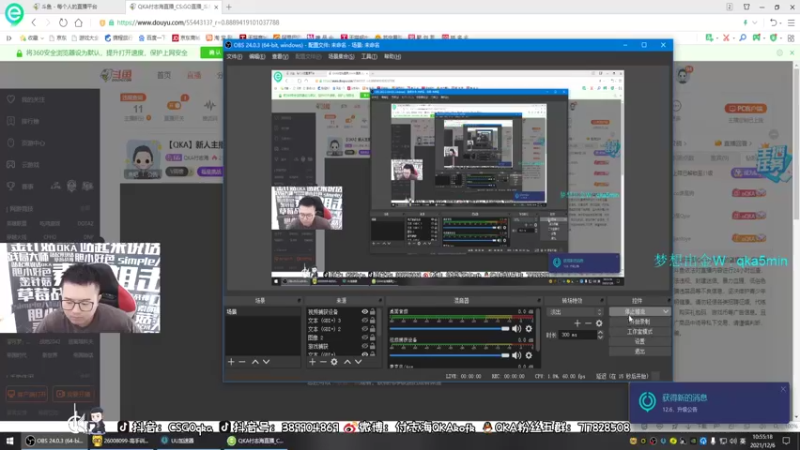Open the 帮助(H) menu in OBS

(x=392, y=57)
